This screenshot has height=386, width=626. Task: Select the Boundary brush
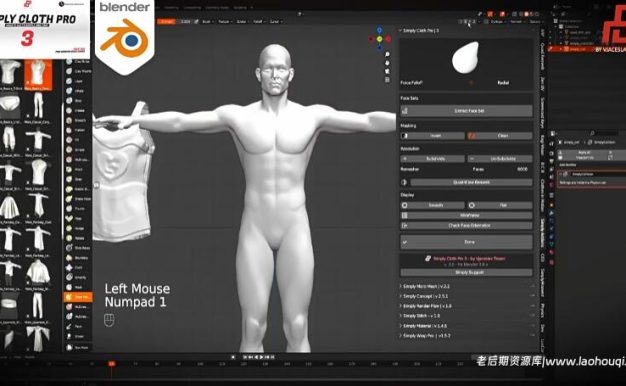click(x=78, y=257)
